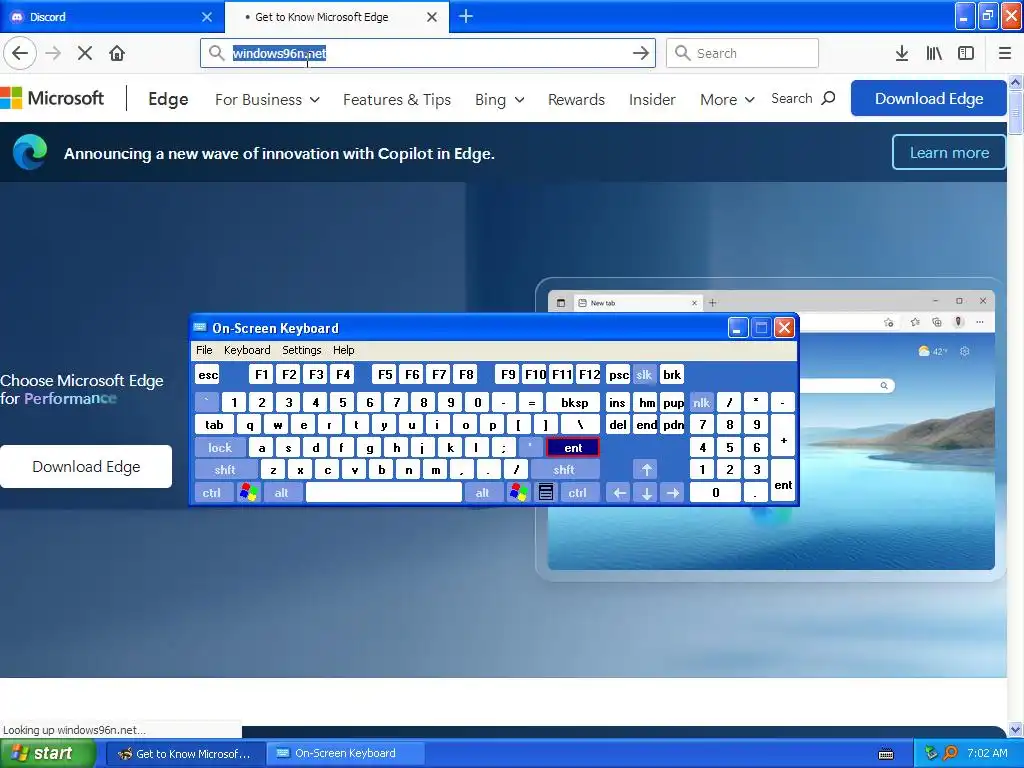Click left Windows key on keyboard

tap(248, 492)
